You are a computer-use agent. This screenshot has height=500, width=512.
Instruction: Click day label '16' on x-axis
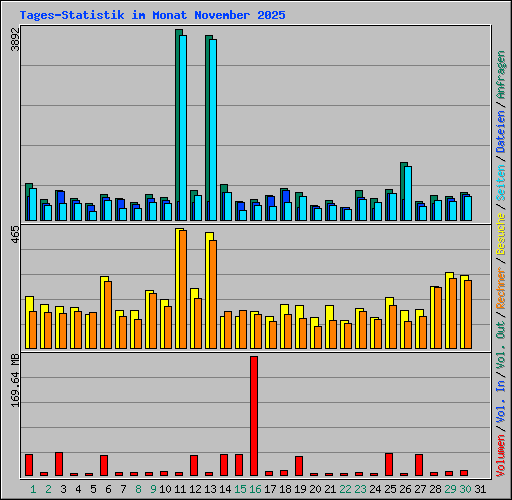tap(255, 489)
